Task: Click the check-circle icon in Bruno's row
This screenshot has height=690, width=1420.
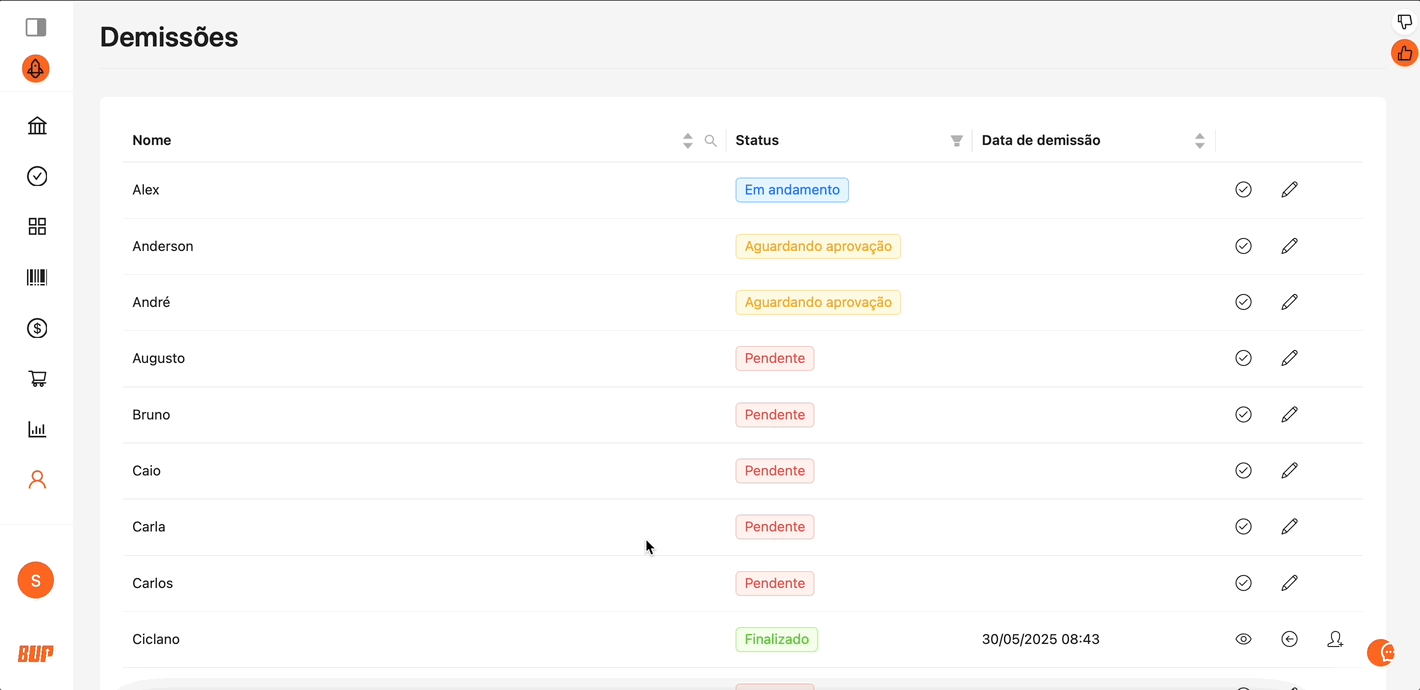Action: click(1244, 414)
